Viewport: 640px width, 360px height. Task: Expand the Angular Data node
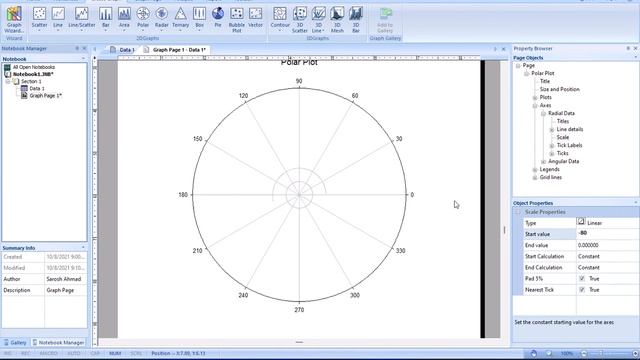(543, 162)
